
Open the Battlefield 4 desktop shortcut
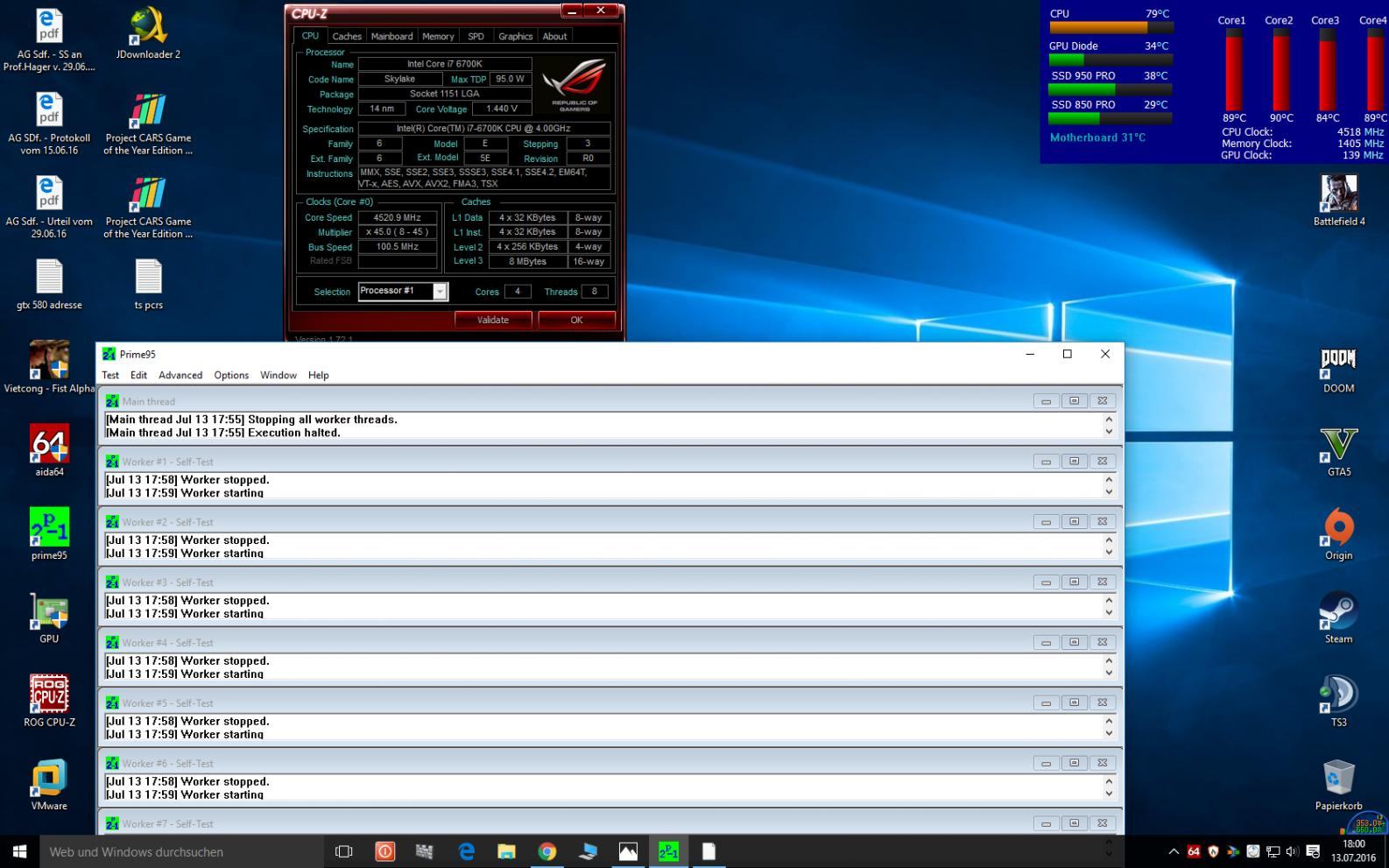(1338, 201)
